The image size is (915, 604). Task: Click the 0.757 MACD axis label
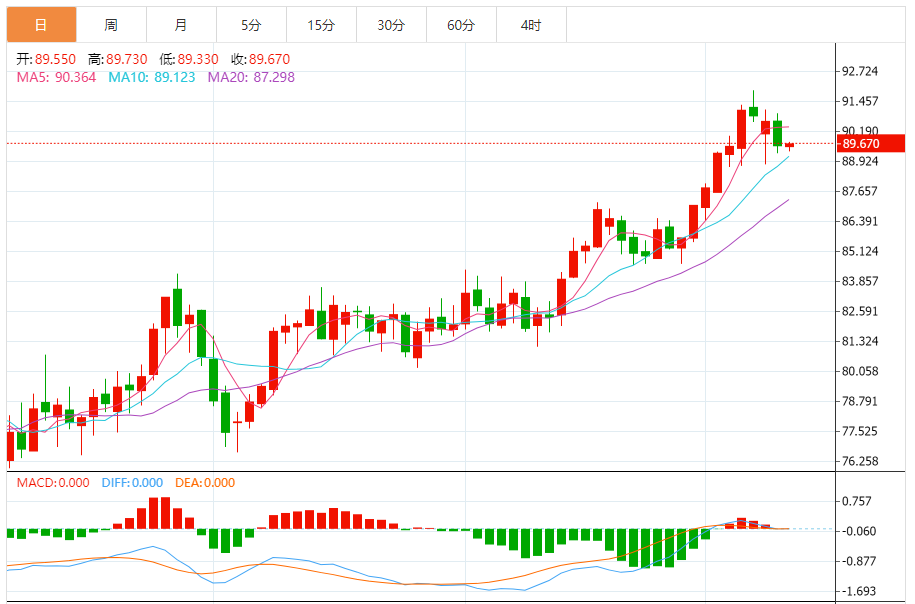pos(856,501)
